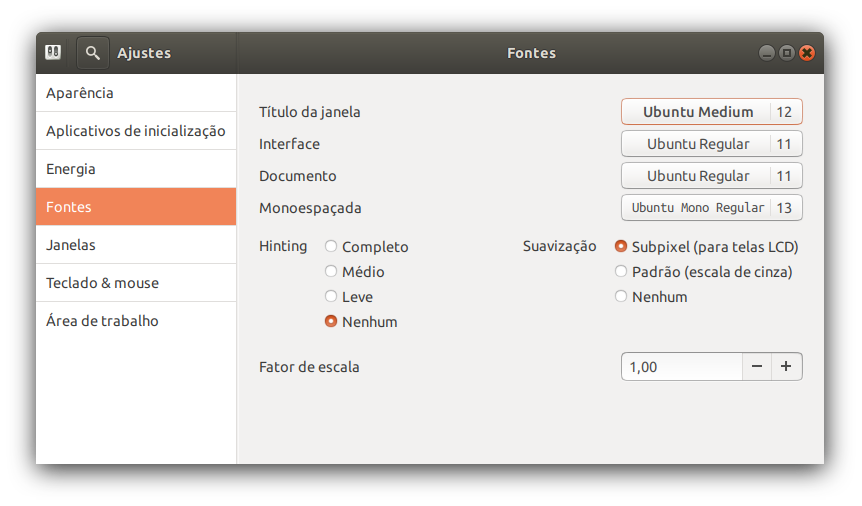Go to Aplicativos de inicialização
862x506 pixels.
click(136, 131)
